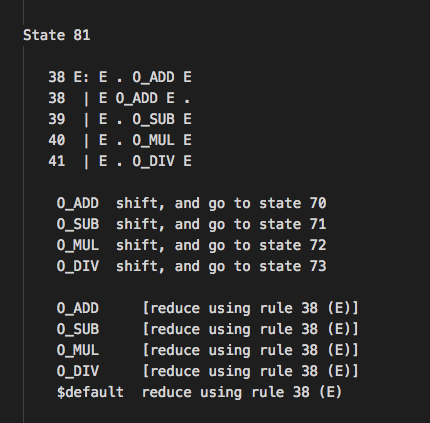Click the O_MUL token in the shift actions
Screen dimensions: 430x423
click(78, 245)
